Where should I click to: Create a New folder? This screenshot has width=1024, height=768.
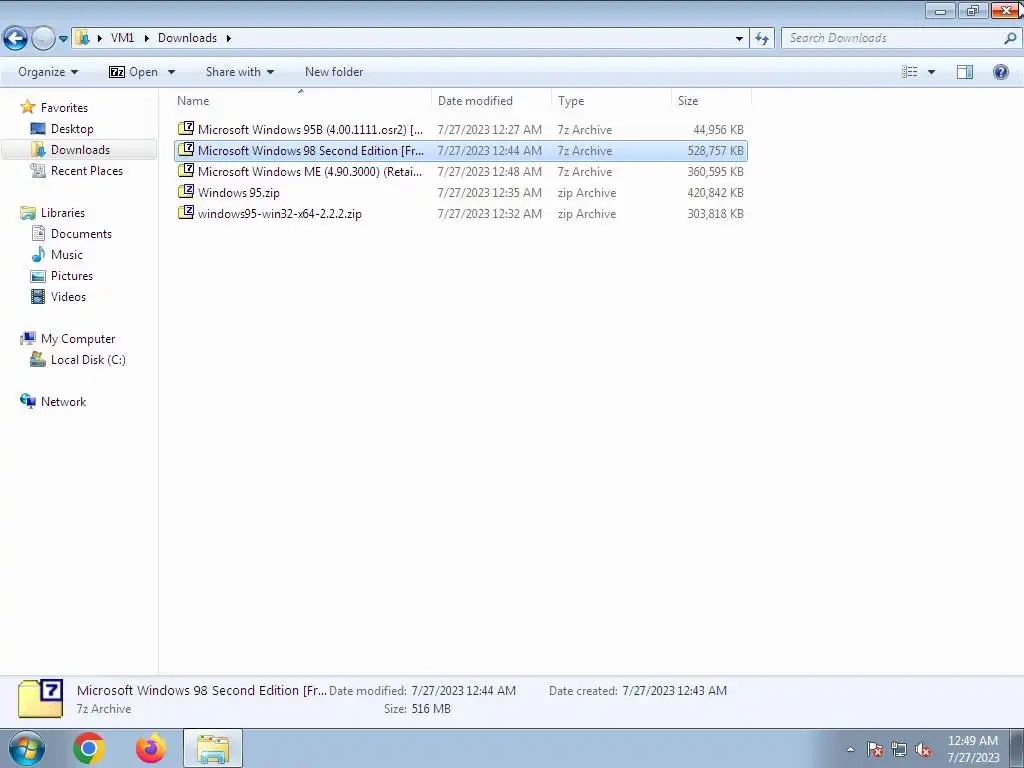point(334,72)
